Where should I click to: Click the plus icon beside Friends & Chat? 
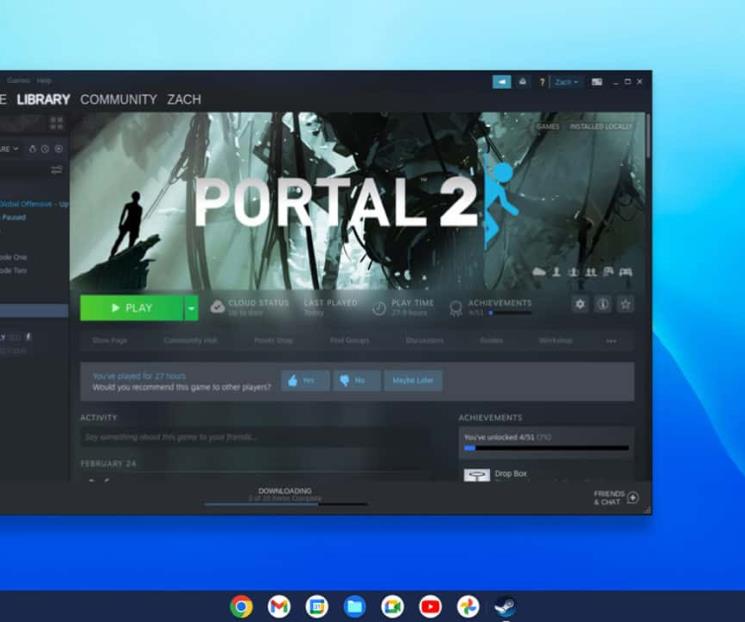click(x=633, y=498)
